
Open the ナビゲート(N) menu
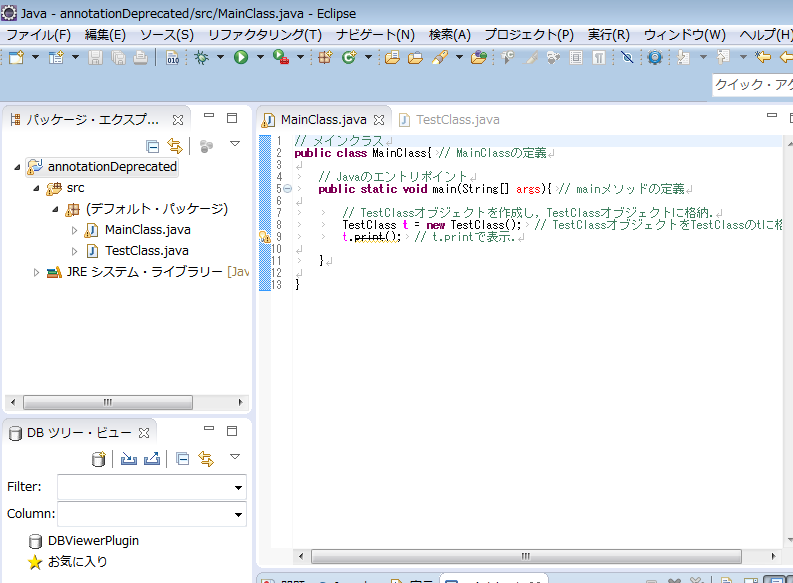pyautogui.click(x=375, y=34)
